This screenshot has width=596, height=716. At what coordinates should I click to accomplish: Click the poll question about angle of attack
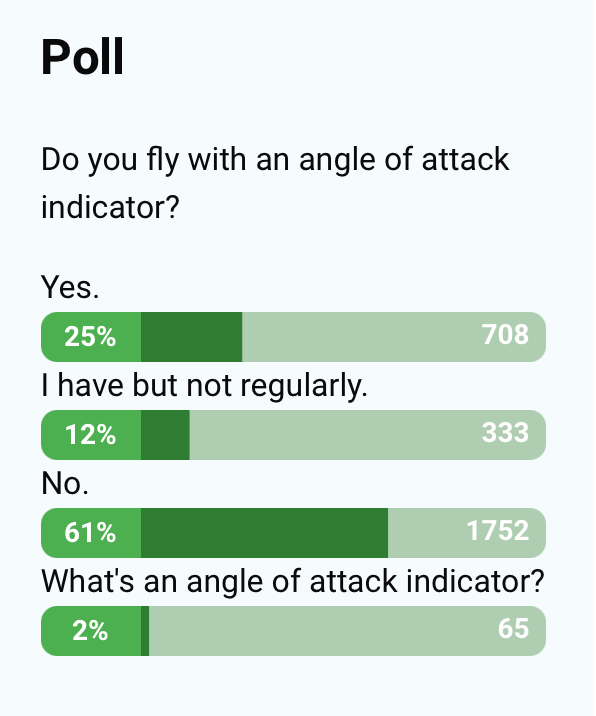coord(275,183)
